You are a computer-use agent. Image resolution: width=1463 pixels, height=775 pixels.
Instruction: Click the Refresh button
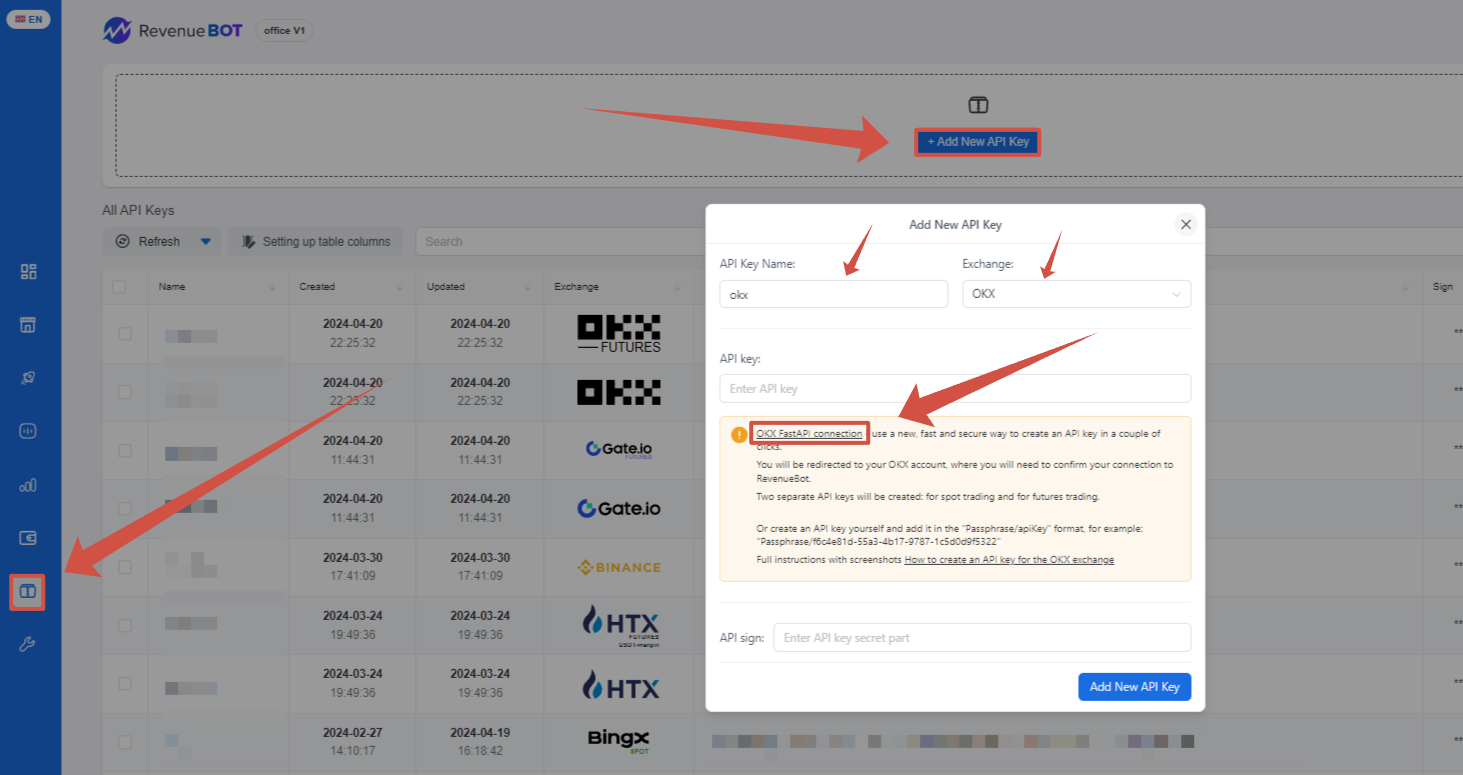149,241
